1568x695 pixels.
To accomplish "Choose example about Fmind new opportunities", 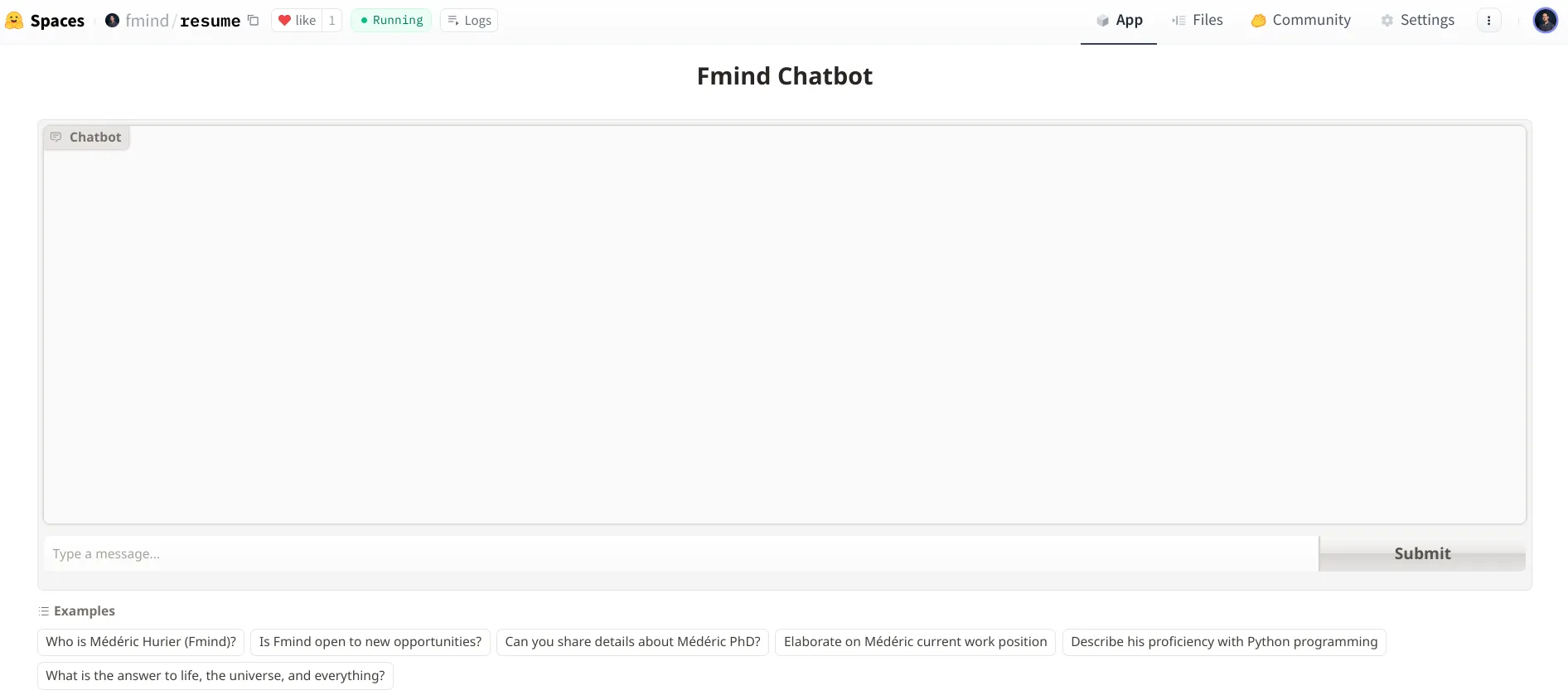I will point(370,642).
